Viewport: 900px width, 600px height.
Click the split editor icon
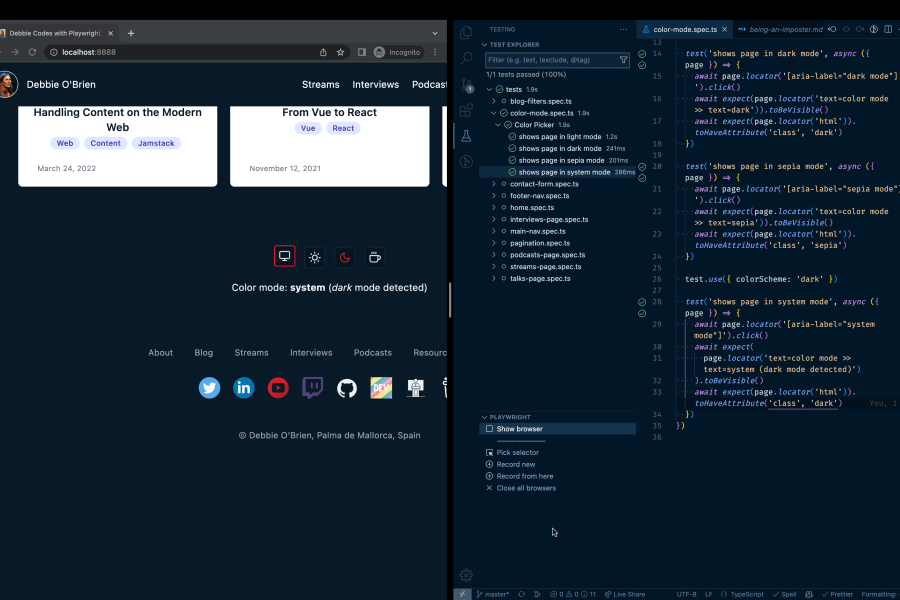coord(888,29)
